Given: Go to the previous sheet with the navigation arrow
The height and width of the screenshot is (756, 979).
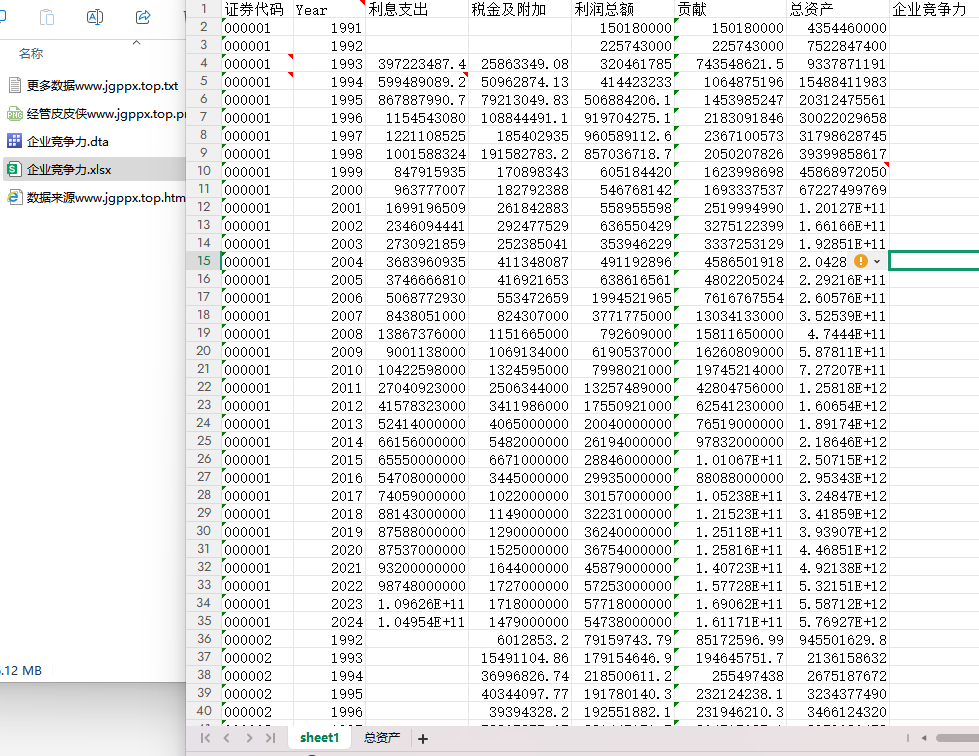Looking at the screenshot, I should tap(227, 738).
